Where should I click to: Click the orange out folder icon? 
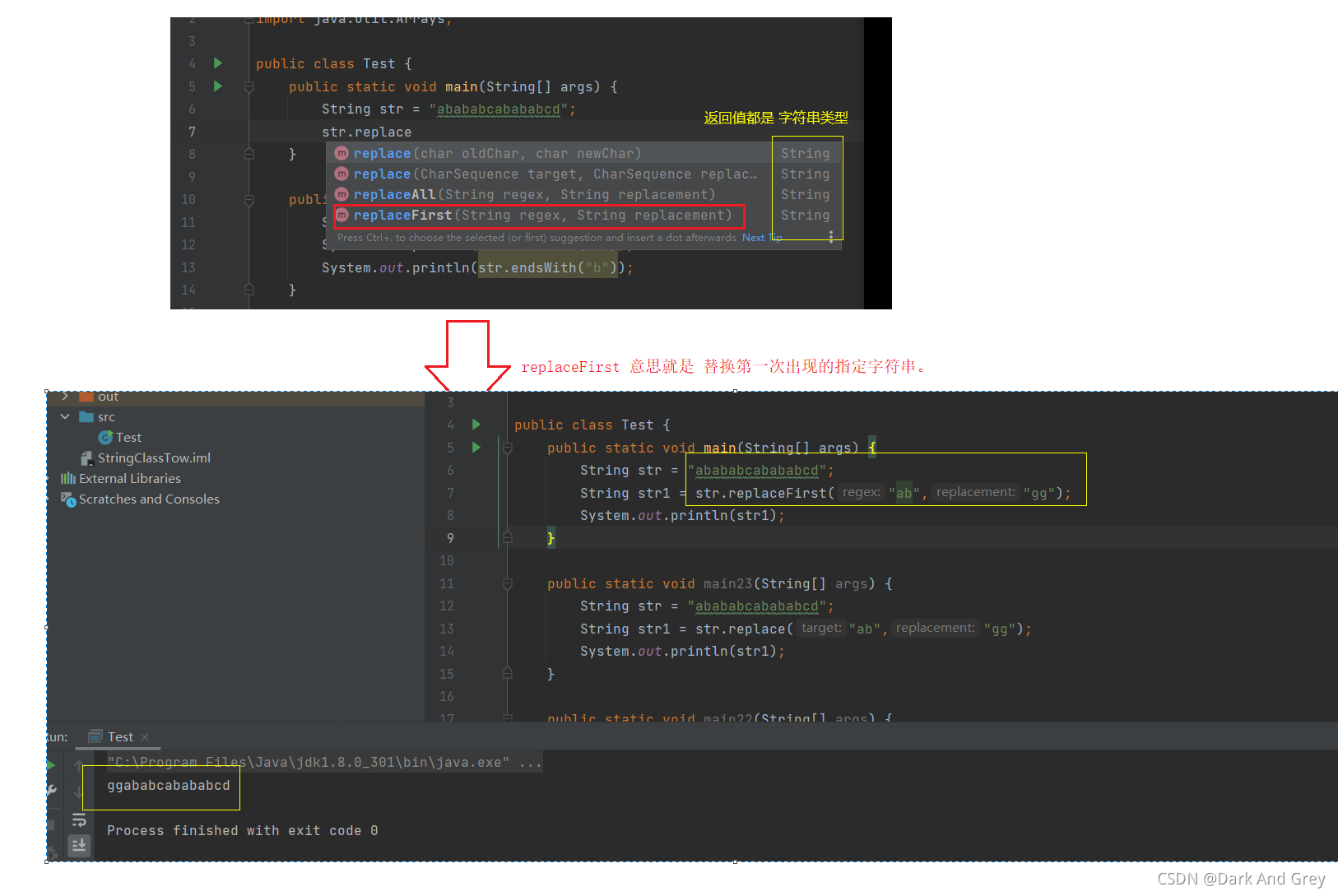86,397
